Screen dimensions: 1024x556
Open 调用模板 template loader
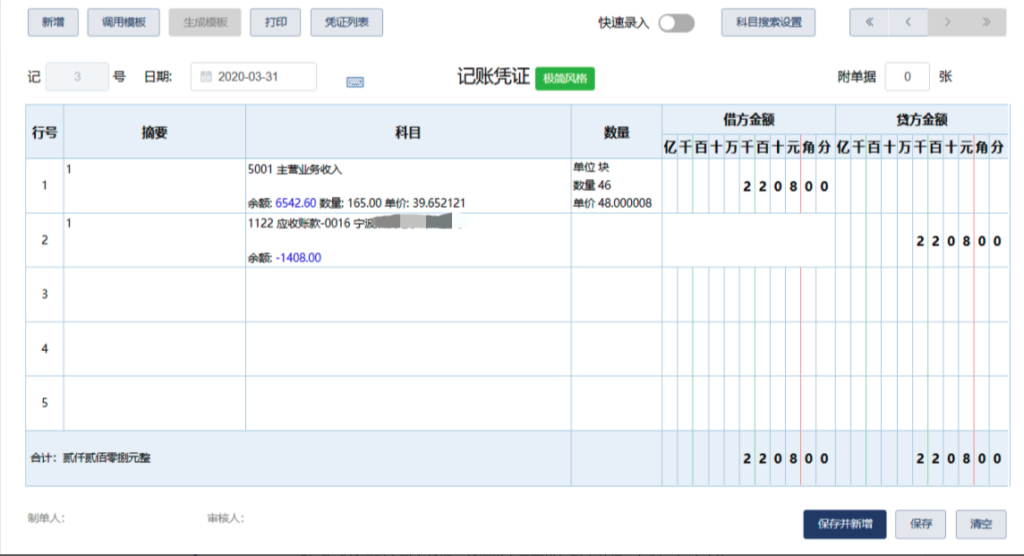(123, 22)
